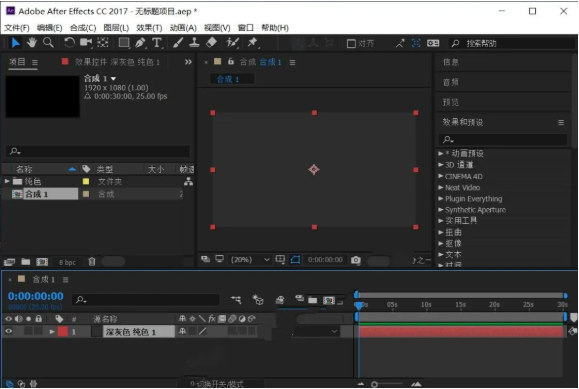Select the Puppet Pin tool
This screenshot has width=579, height=389.
coord(253,43)
